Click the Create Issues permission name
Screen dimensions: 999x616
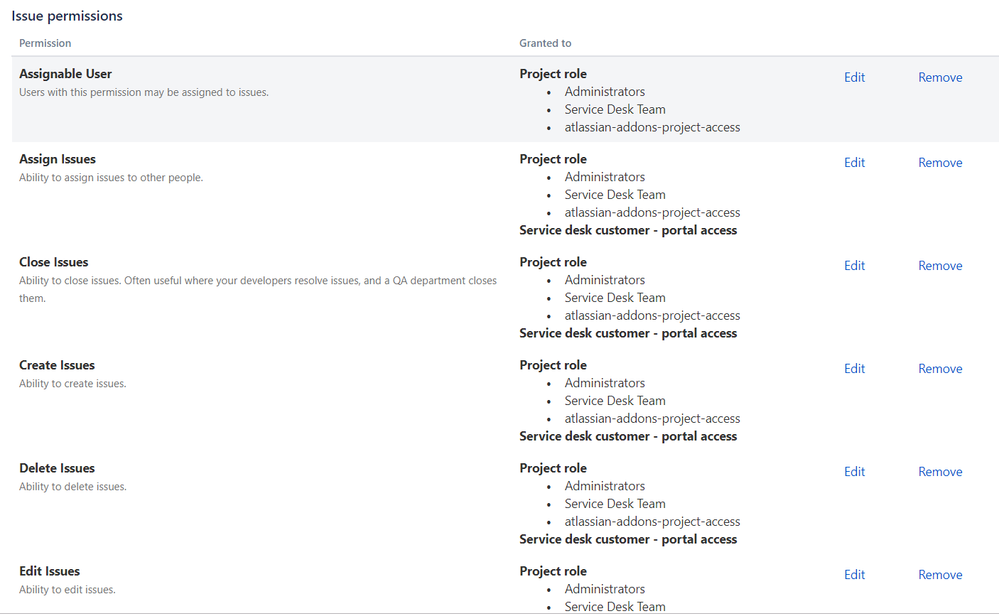click(x=57, y=365)
